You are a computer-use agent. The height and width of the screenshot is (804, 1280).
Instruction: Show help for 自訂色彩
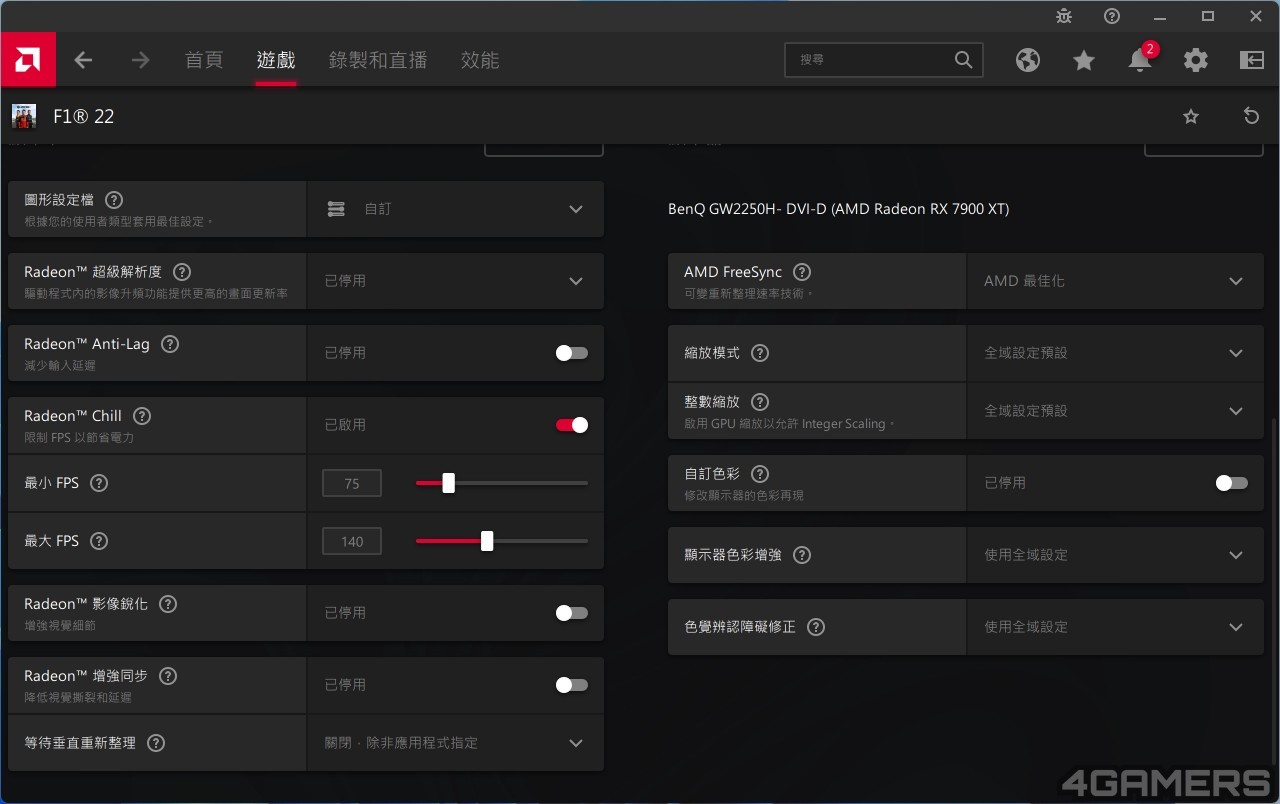coord(760,474)
